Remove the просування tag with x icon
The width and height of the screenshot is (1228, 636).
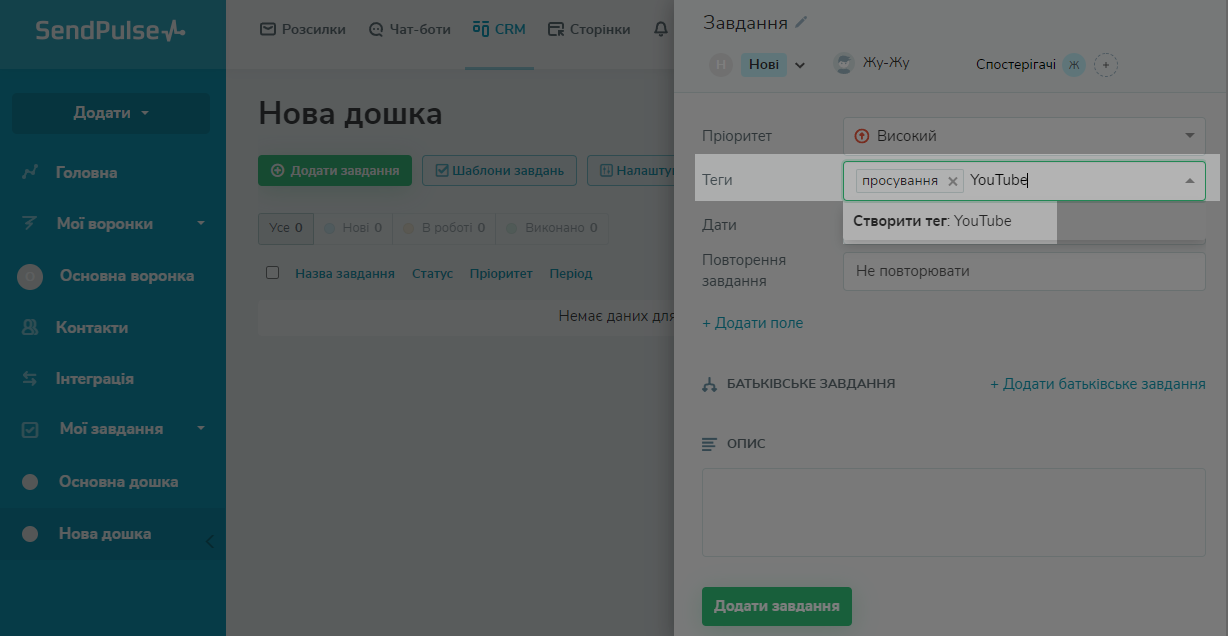coord(952,181)
